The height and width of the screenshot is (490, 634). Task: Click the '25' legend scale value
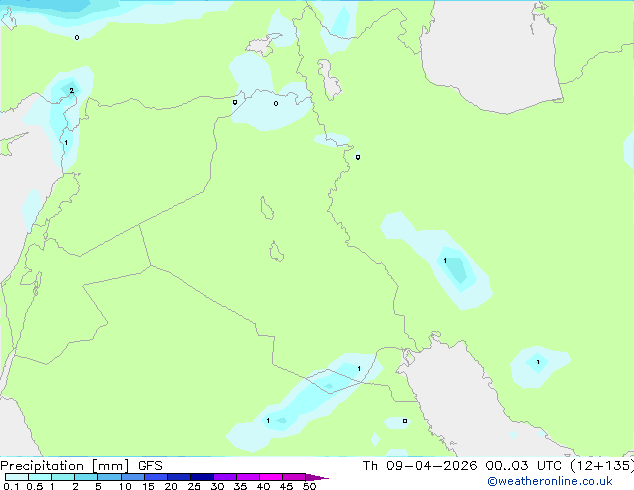[194, 486]
